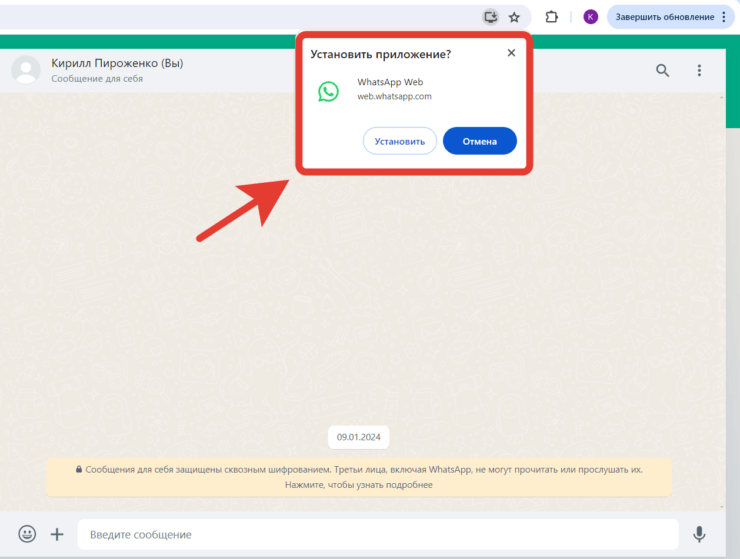The image size is (740, 559).
Task: Click the install app icon in address bar
Action: tap(490, 17)
